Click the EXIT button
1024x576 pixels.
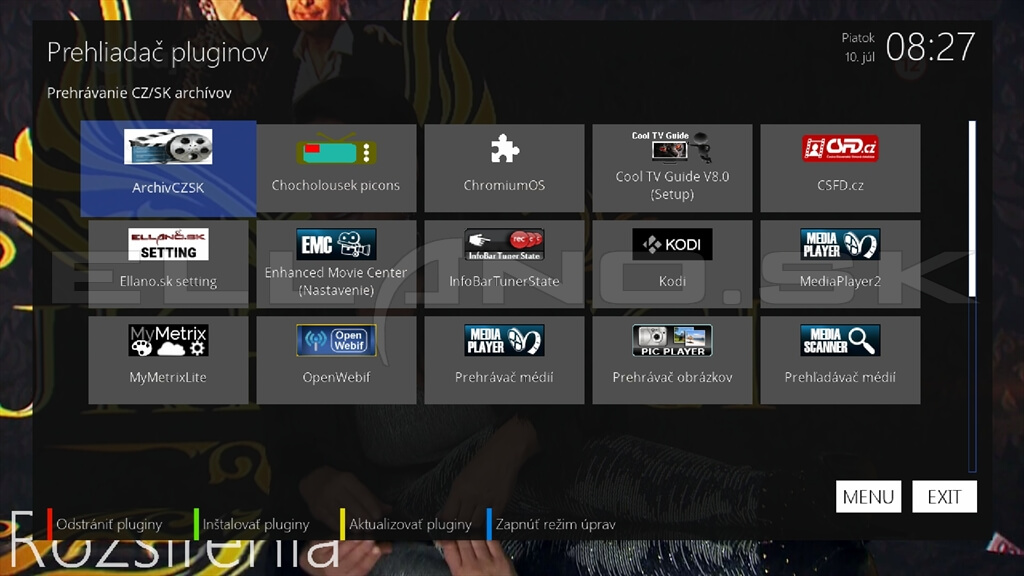944,497
